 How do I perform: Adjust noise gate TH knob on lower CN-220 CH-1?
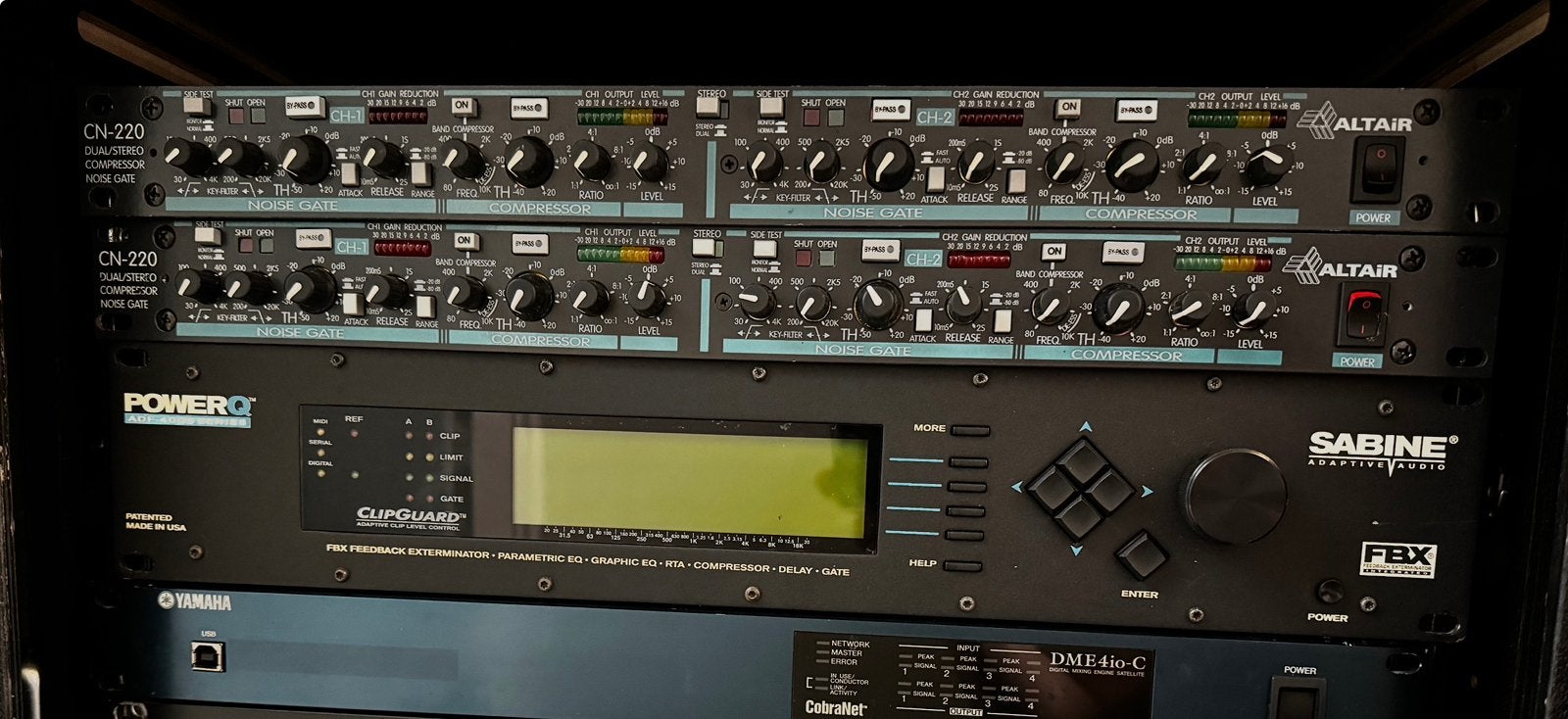coord(312,288)
